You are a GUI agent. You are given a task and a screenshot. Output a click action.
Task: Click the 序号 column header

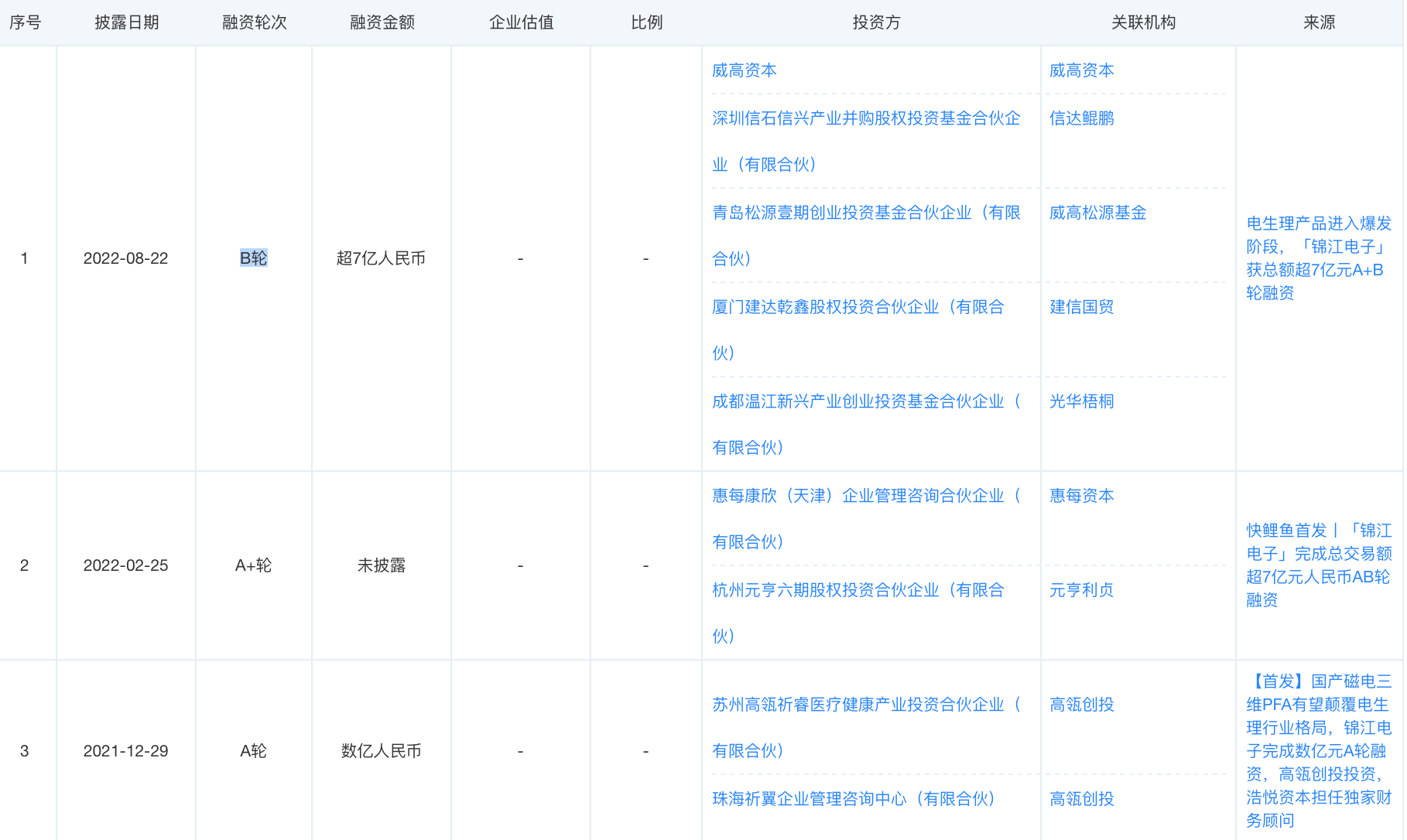tap(25, 22)
